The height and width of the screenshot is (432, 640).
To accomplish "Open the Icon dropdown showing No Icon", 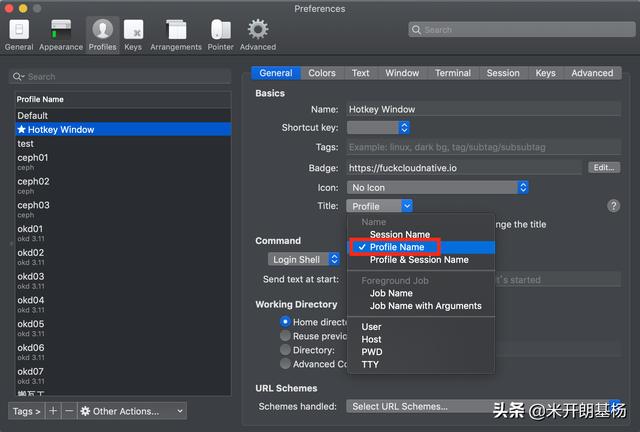I will (x=437, y=187).
